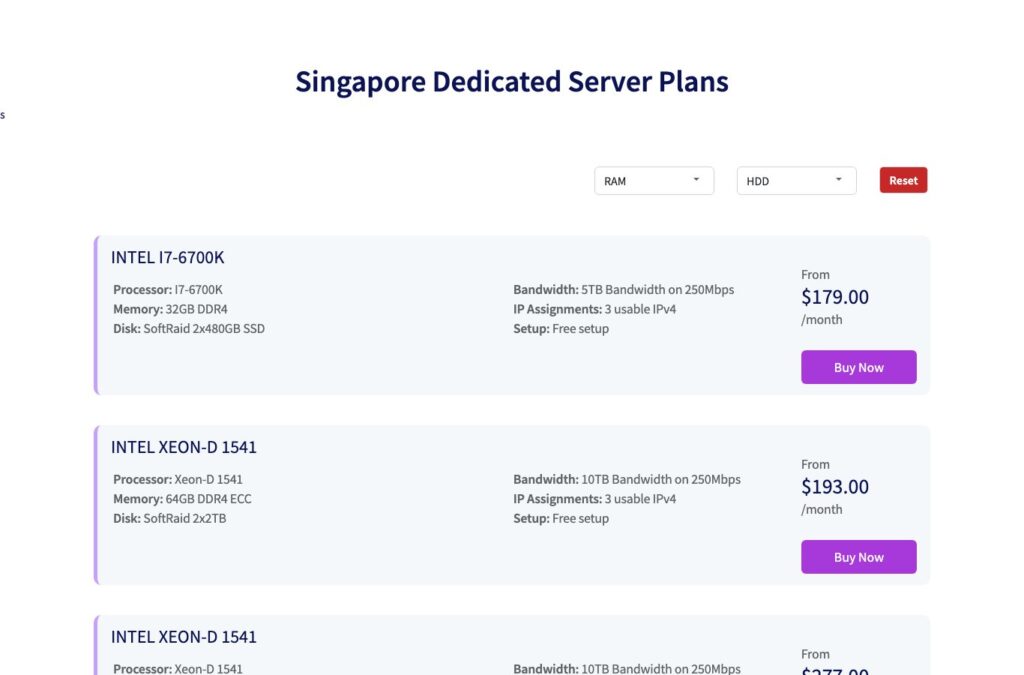Click the red Reset button
Viewport: 1024px width, 675px height.
tap(903, 180)
